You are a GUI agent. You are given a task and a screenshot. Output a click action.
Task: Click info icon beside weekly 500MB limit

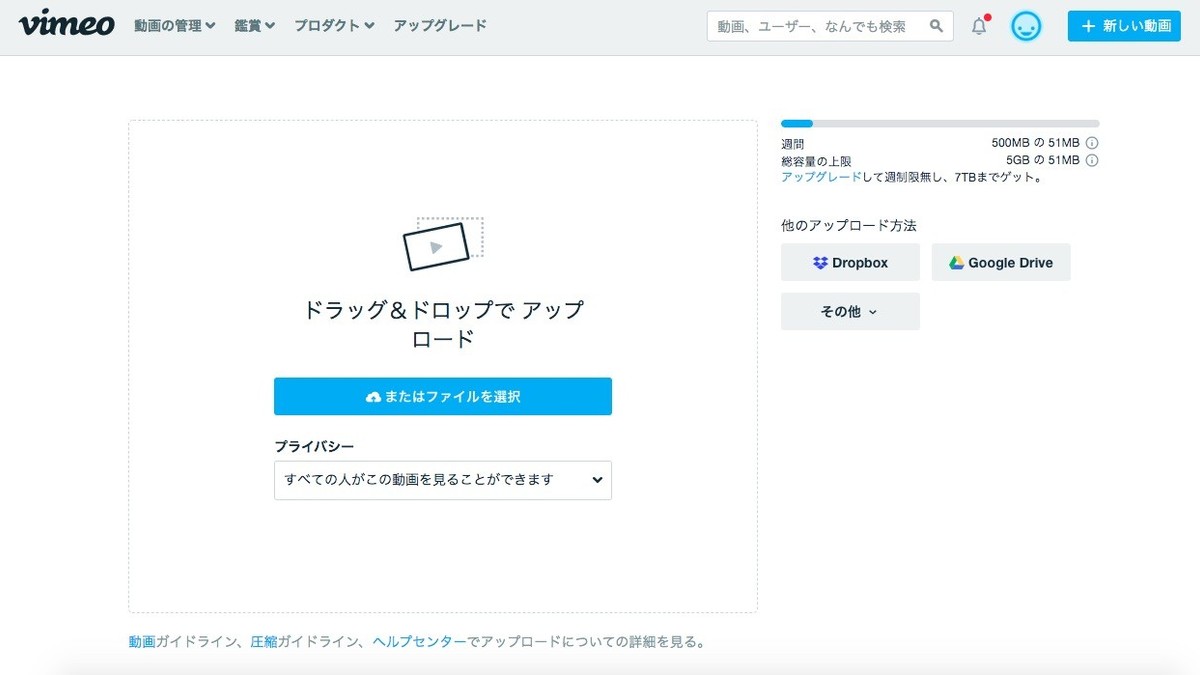click(x=1092, y=143)
